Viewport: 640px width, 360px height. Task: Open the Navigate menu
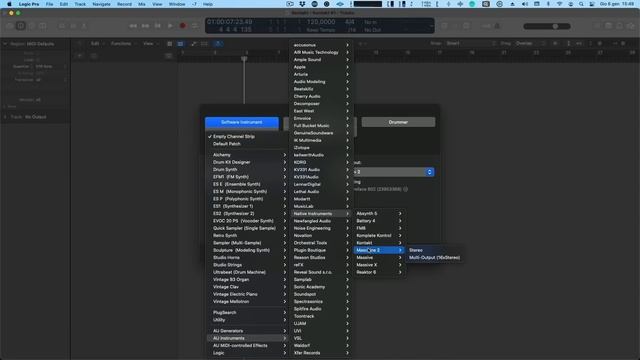(101, 4)
